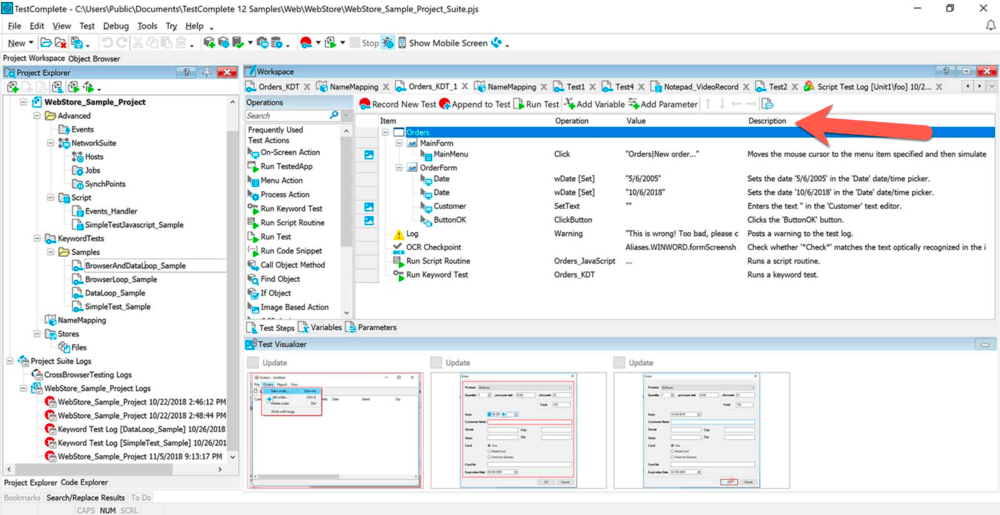Click the notification bell icon

coord(991,25)
